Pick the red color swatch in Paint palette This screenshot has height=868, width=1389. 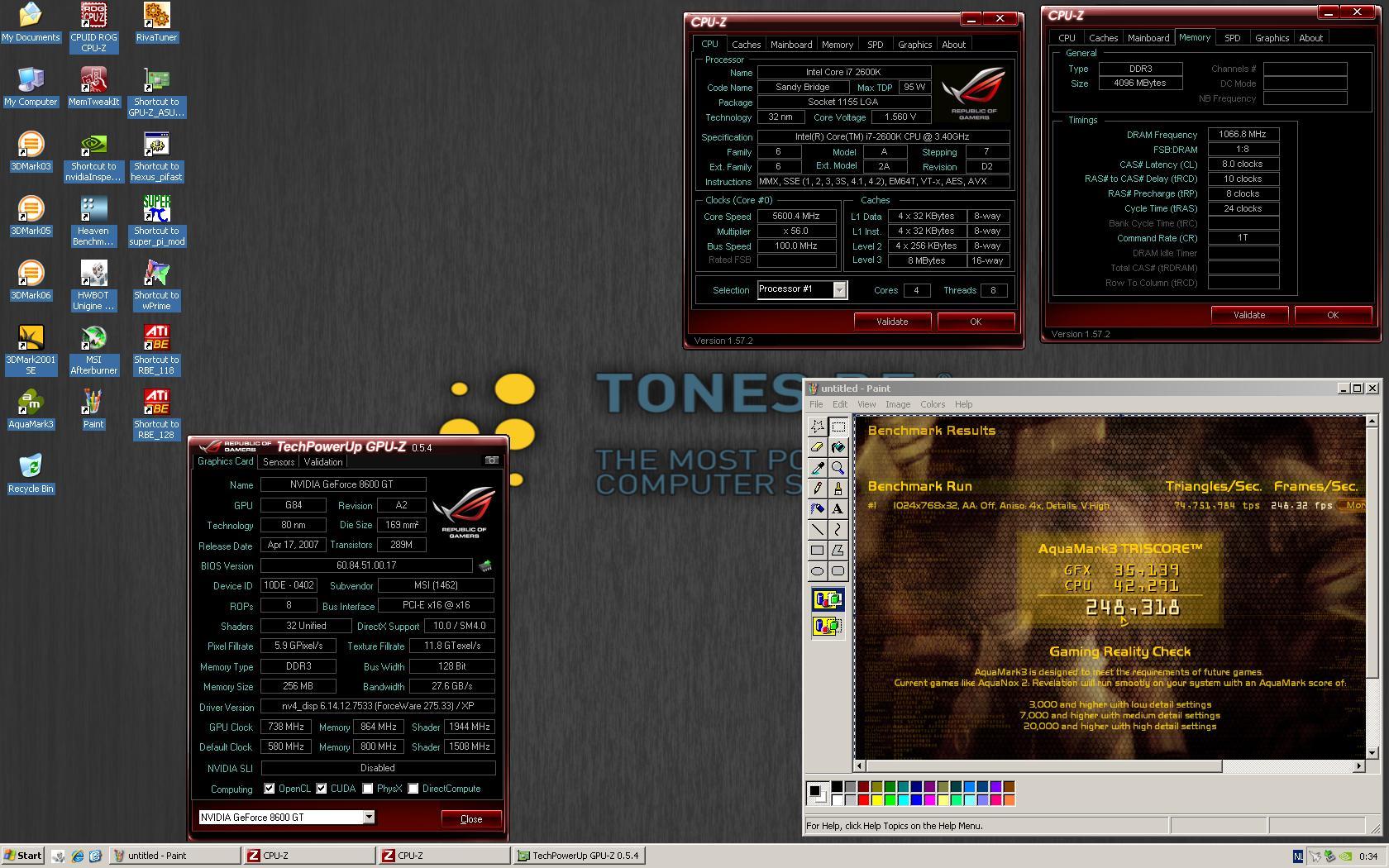[863, 799]
